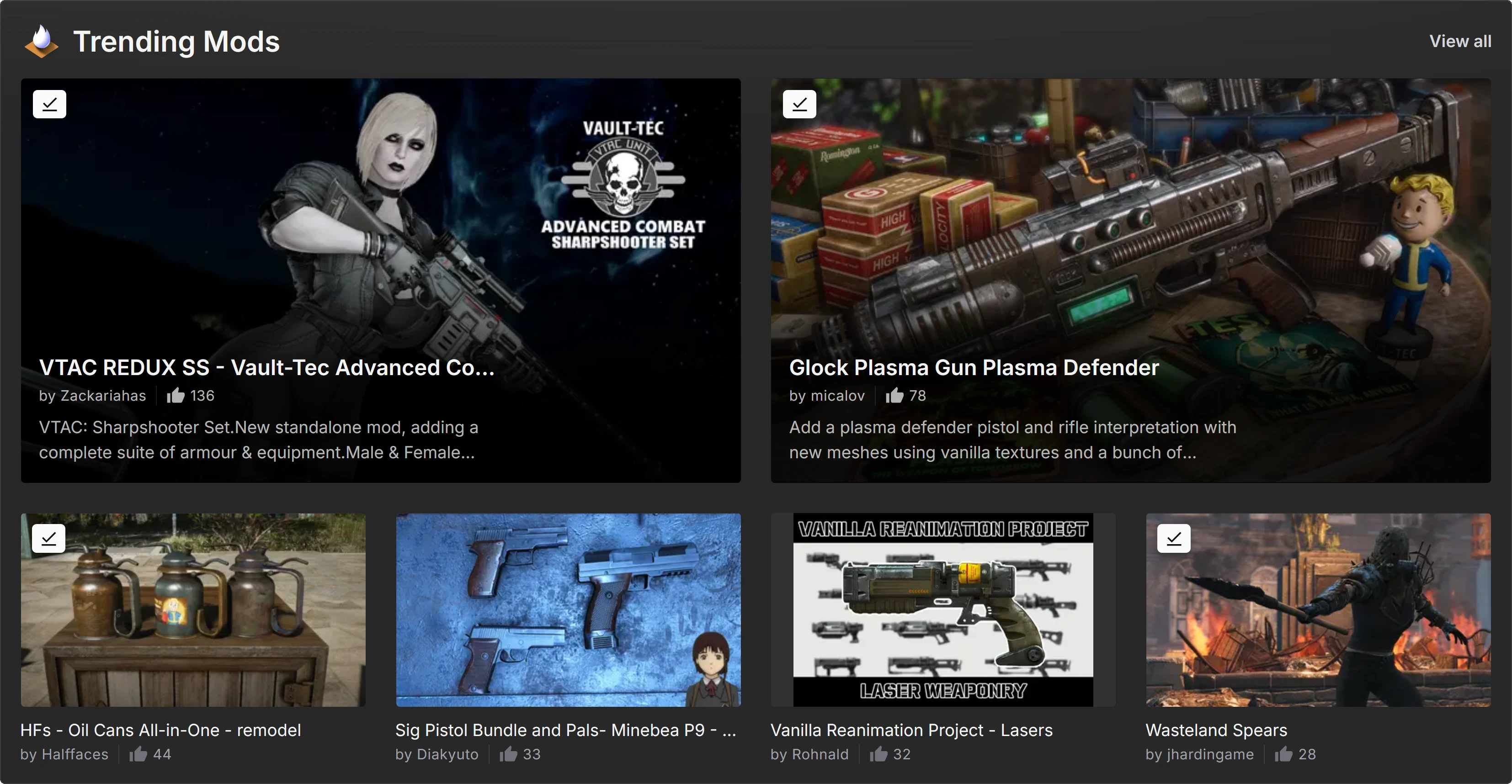
Task: Visit author Halffaces profile
Action: tap(75, 754)
